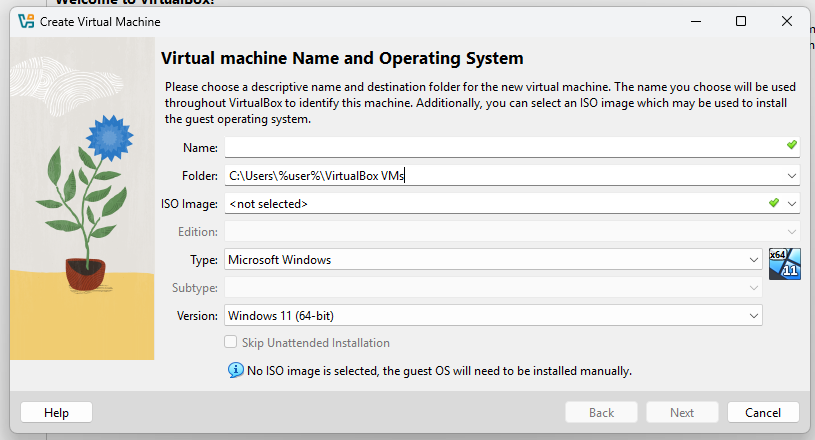The height and width of the screenshot is (440, 815).
Task: Click the 'Edition:' label
Action: (198, 232)
